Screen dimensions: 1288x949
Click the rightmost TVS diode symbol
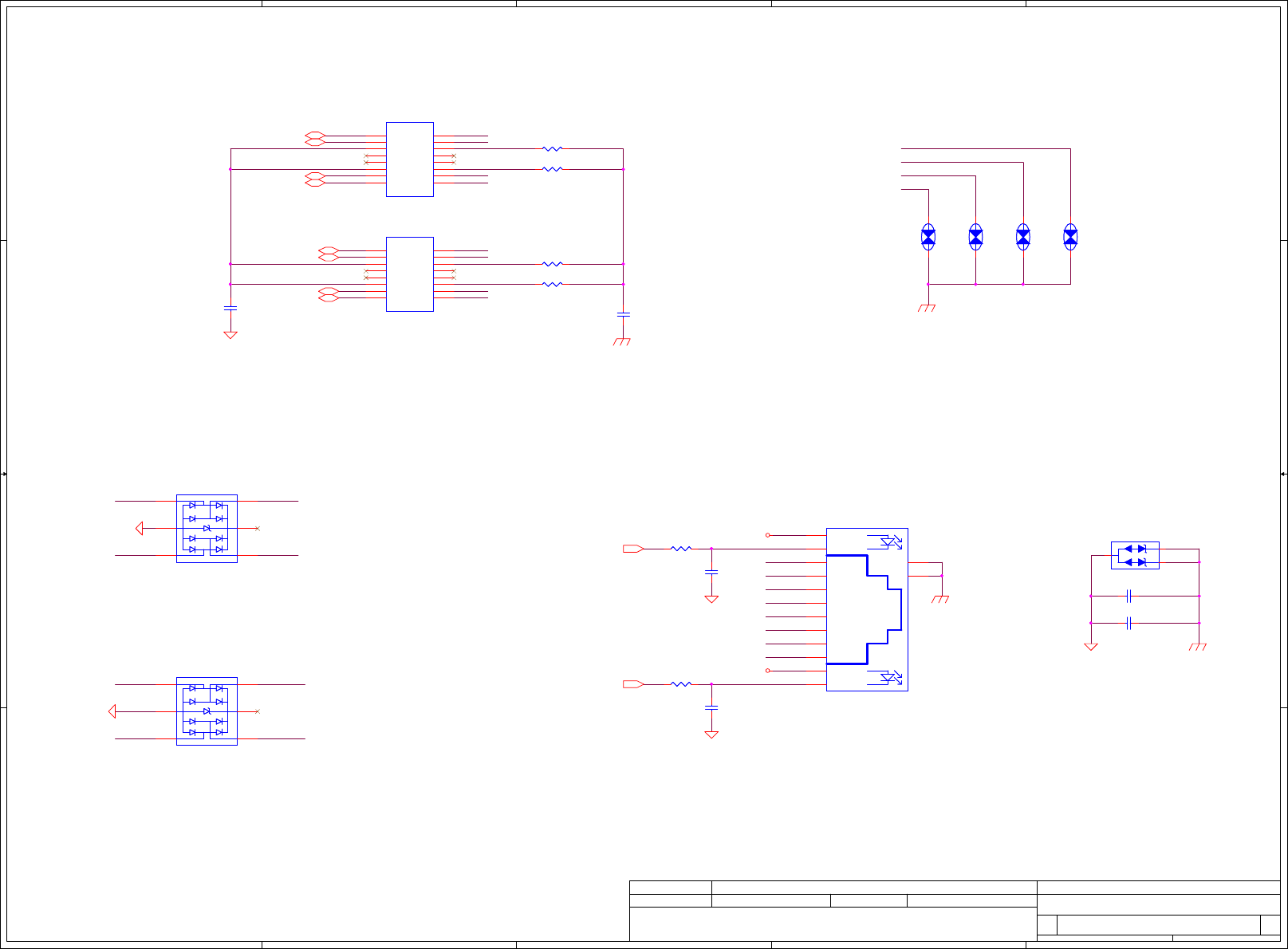click(1070, 237)
